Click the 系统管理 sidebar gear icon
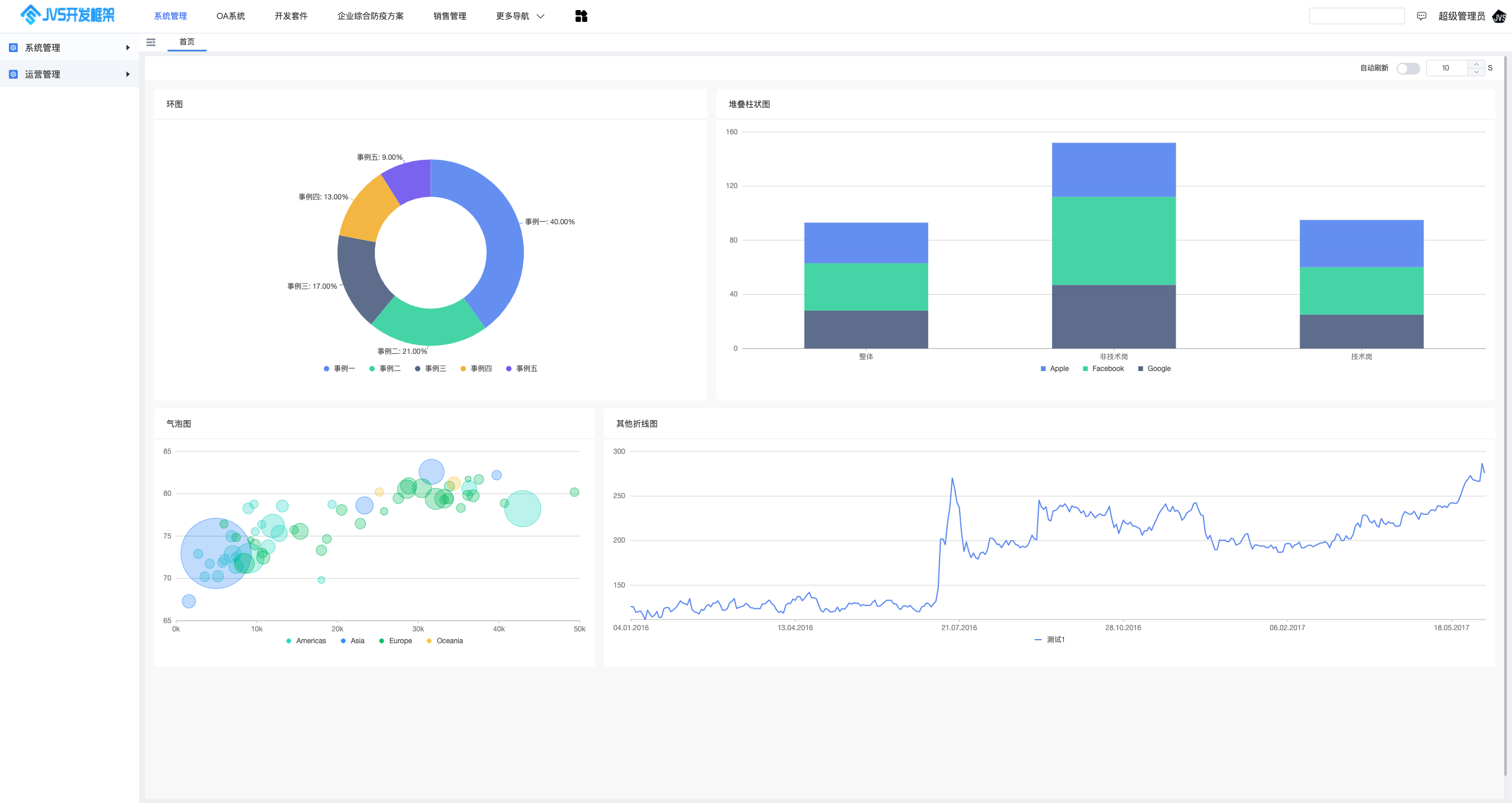The height and width of the screenshot is (803, 1512). point(14,47)
